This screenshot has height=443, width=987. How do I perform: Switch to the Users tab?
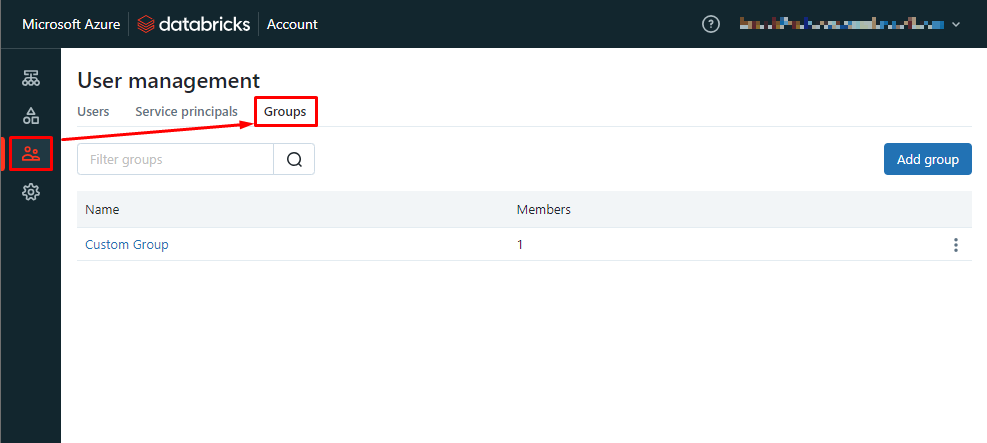pos(93,111)
